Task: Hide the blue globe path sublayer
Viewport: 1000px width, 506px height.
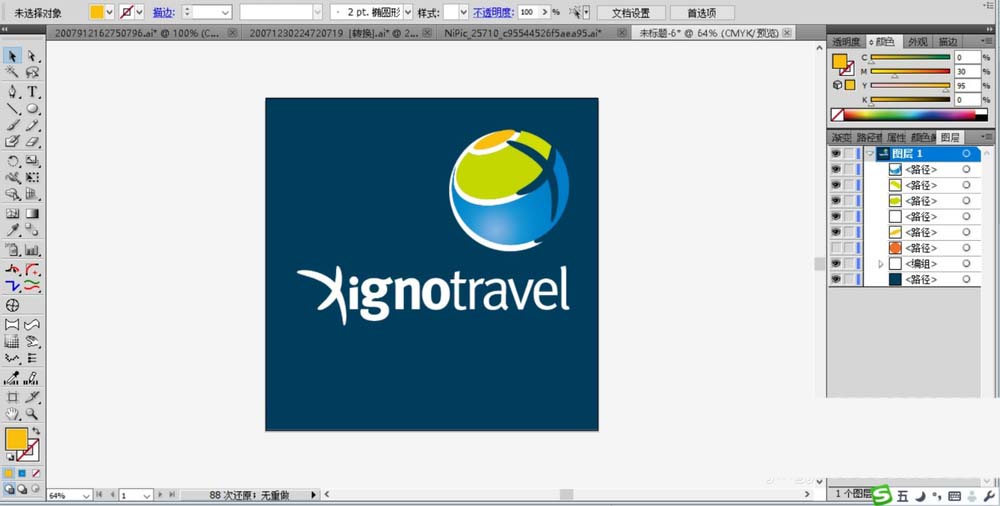Action: point(835,169)
